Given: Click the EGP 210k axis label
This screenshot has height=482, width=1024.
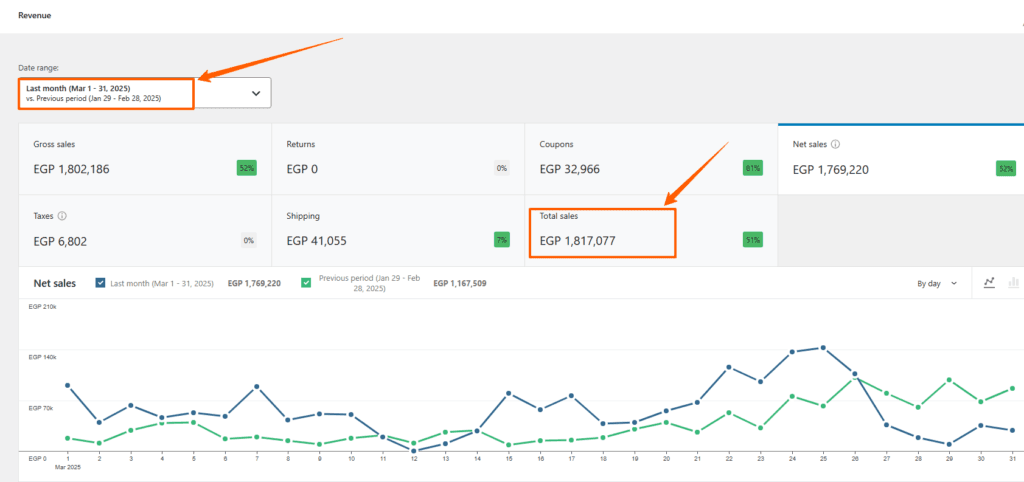Looking at the screenshot, I should [x=42, y=307].
